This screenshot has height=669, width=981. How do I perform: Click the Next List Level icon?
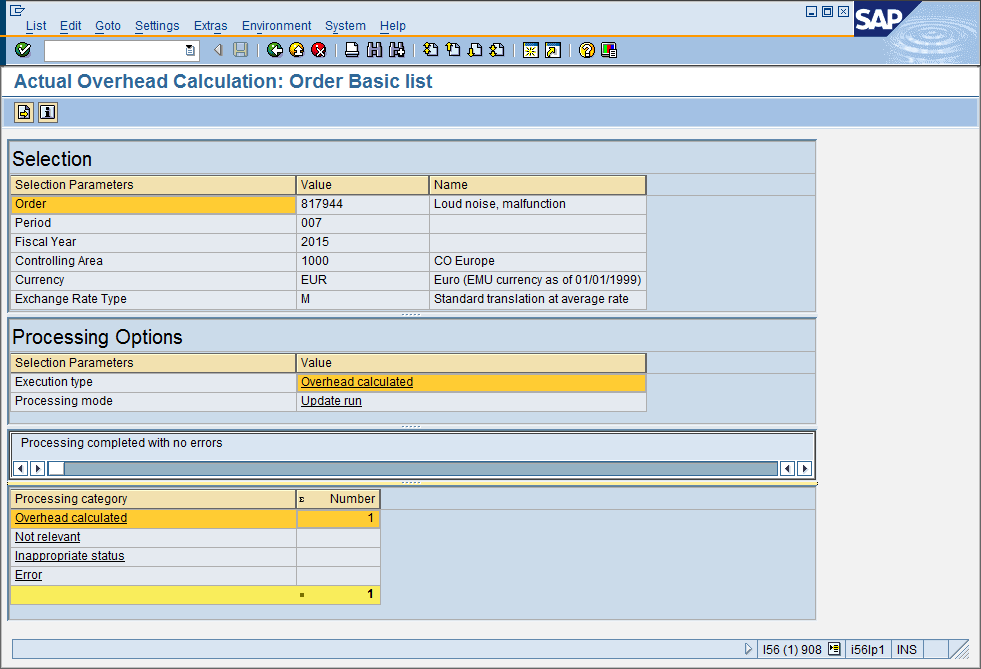[24, 113]
